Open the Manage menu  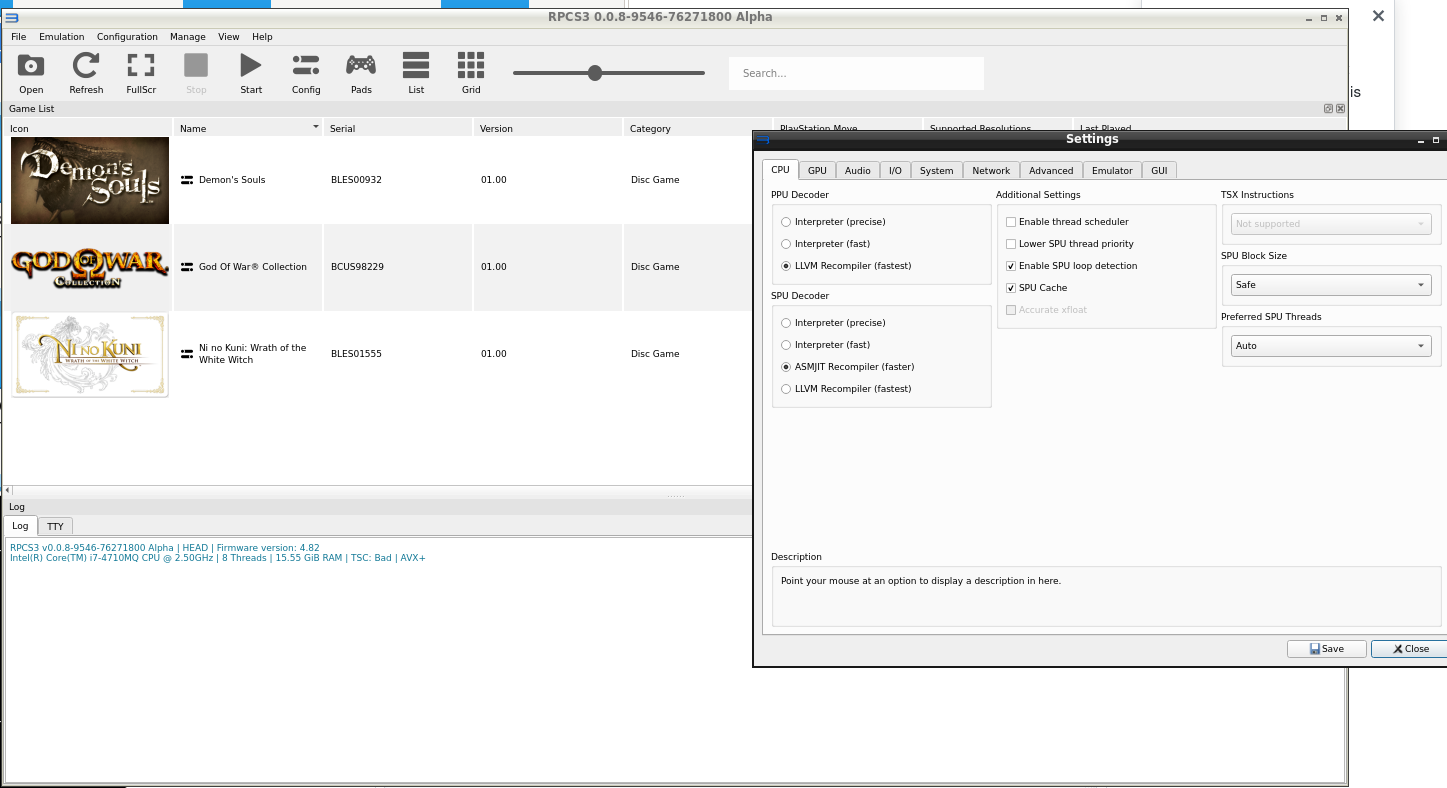coord(188,37)
